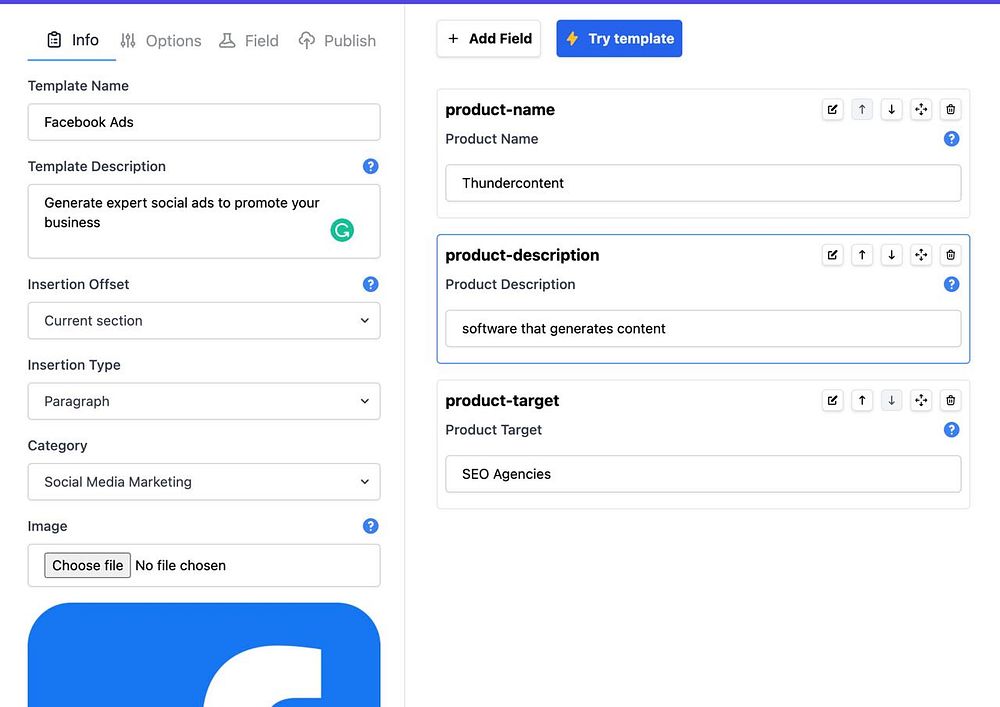This screenshot has height=707, width=1000.
Task: Open help for Image
Action: (x=371, y=526)
